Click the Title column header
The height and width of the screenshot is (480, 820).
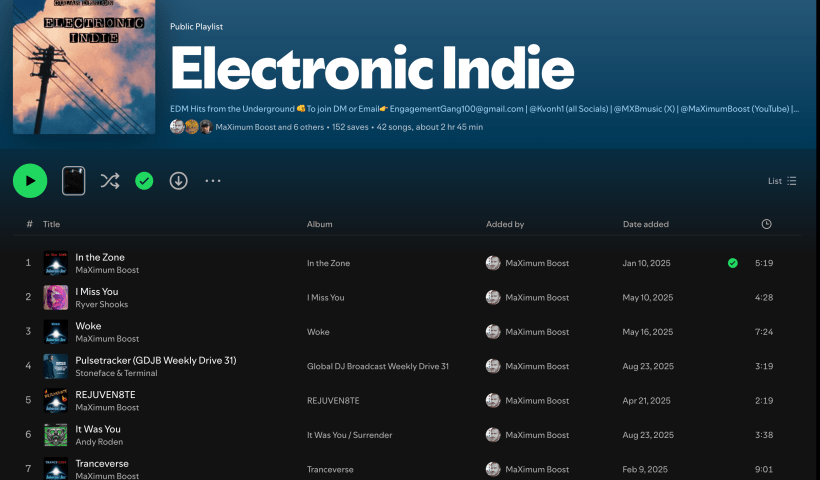51,224
